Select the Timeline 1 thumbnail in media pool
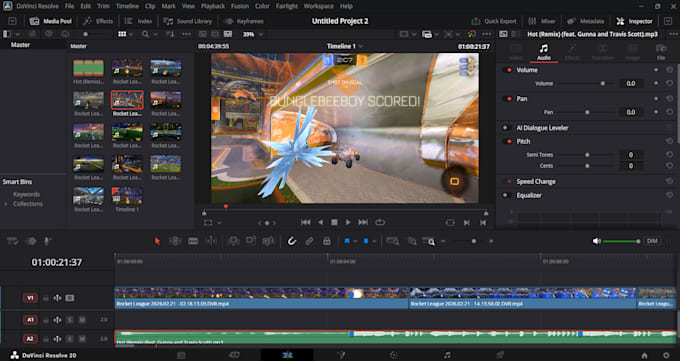Image resolution: width=680 pixels, height=361 pixels. [x=127, y=196]
